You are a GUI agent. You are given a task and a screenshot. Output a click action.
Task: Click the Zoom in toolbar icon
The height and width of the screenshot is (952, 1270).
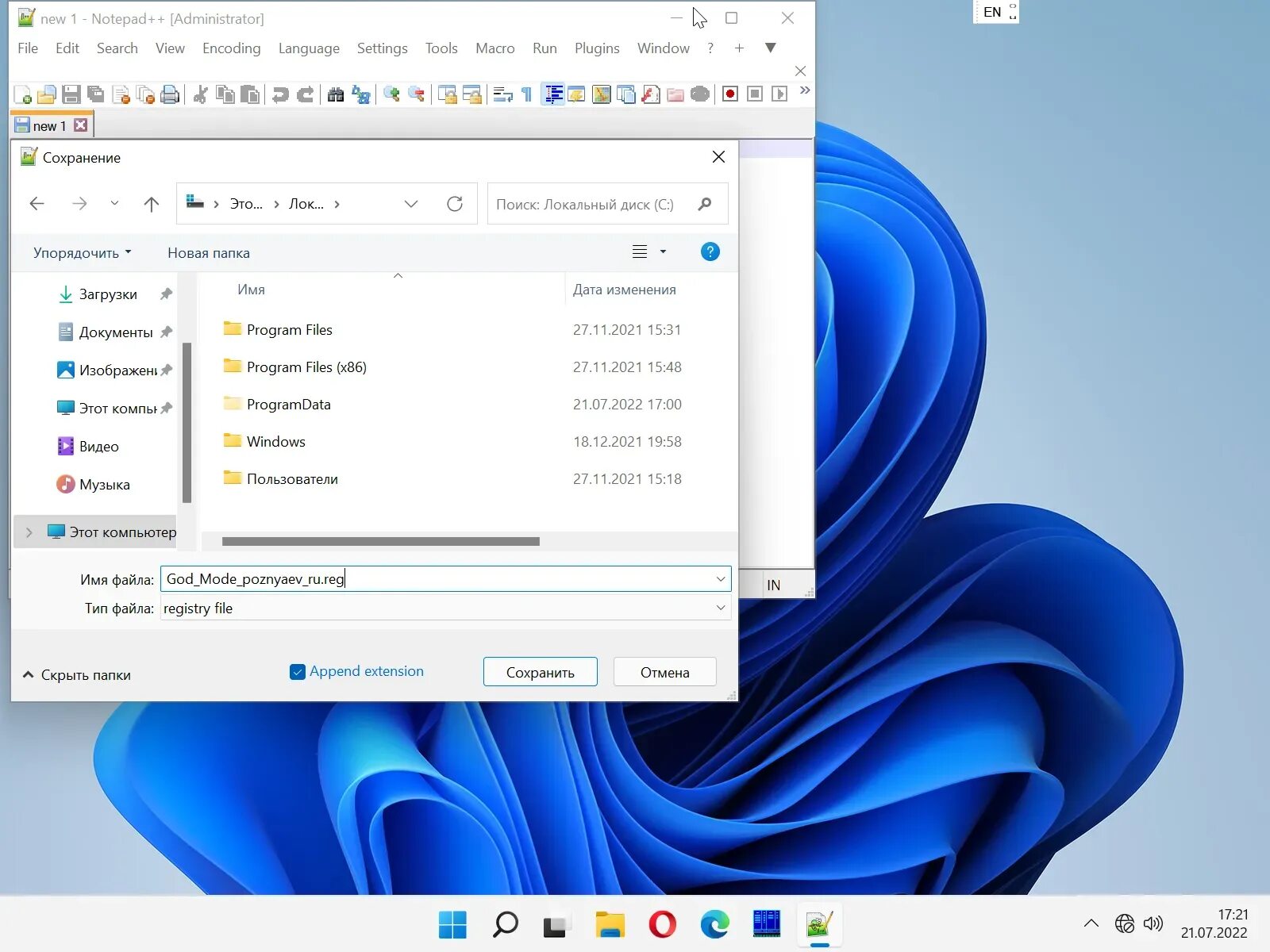(391, 95)
